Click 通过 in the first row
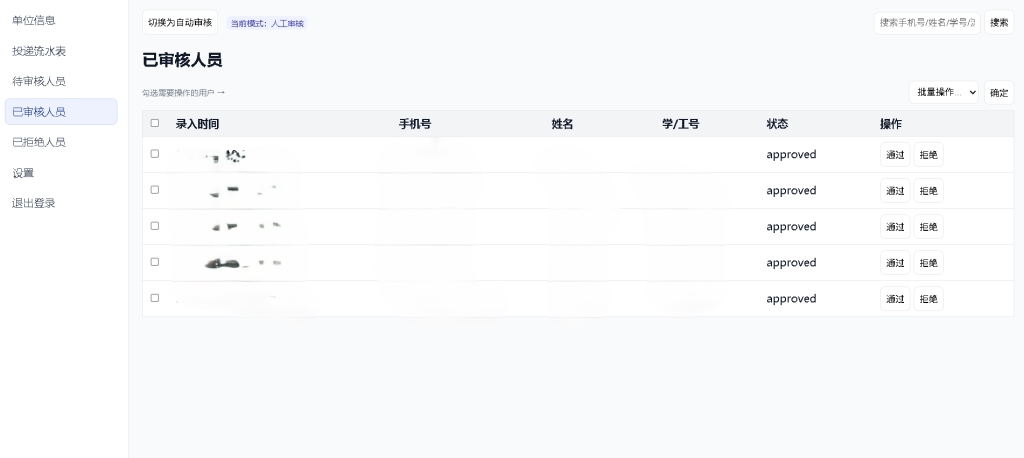The image size is (1024, 458). pos(895,155)
